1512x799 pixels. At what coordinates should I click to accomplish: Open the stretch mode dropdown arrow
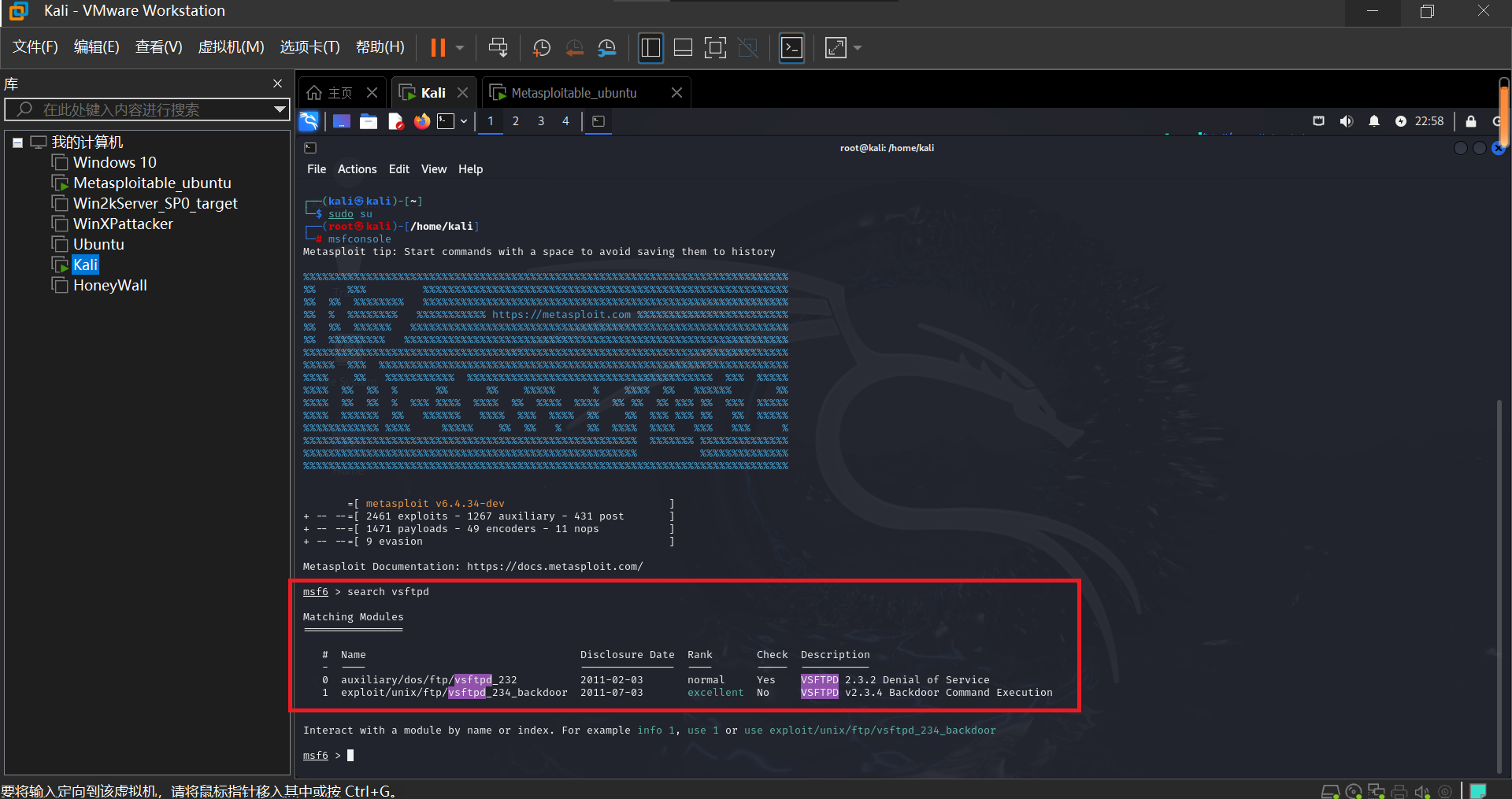tap(858, 48)
